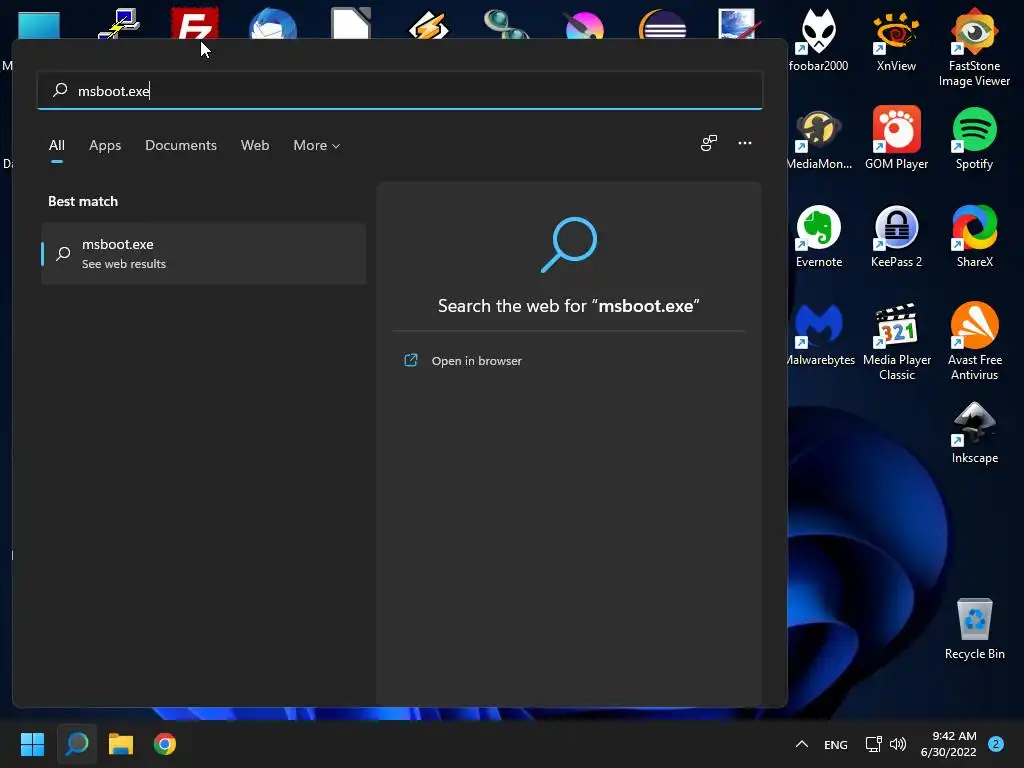Viewport: 1024px width, 768px height.
Task: Click the network icon in the system tray
Action: coord(873,744)
